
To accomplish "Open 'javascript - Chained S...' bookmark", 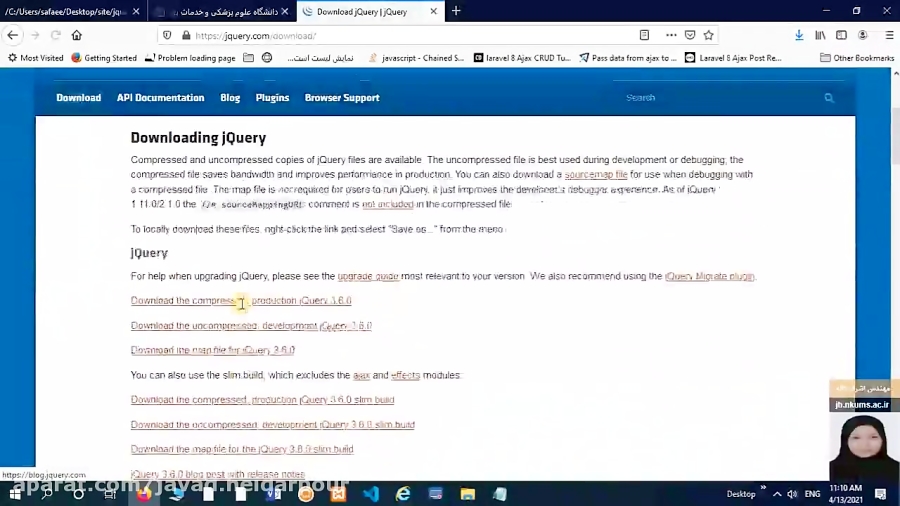I will tap(416, 58).
